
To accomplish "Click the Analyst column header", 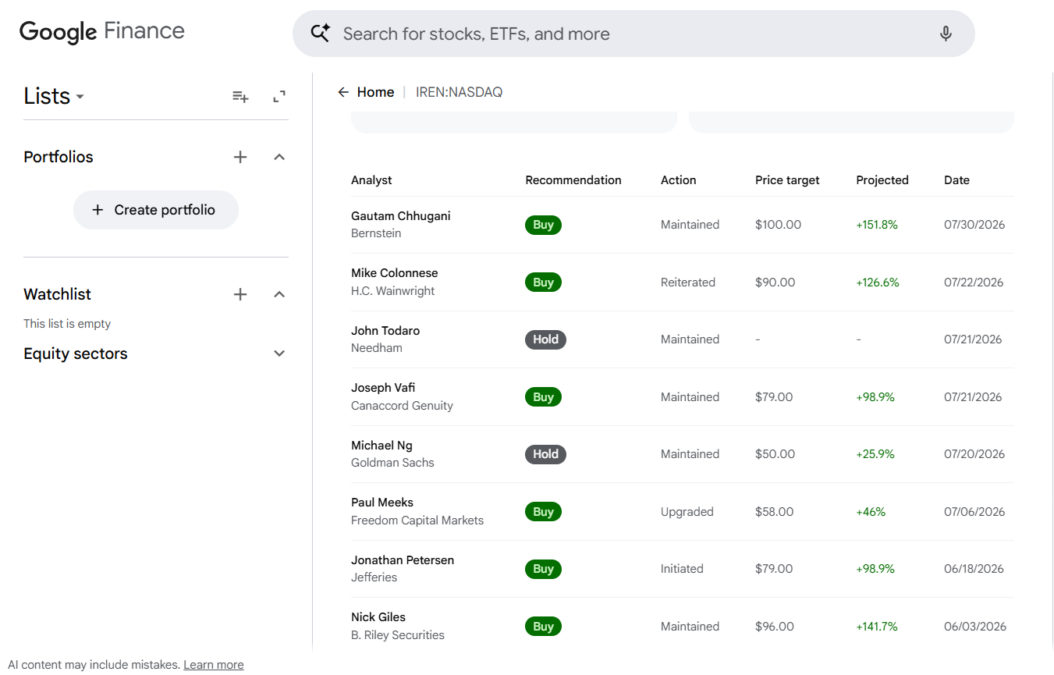I will click(x=371, y=180).
